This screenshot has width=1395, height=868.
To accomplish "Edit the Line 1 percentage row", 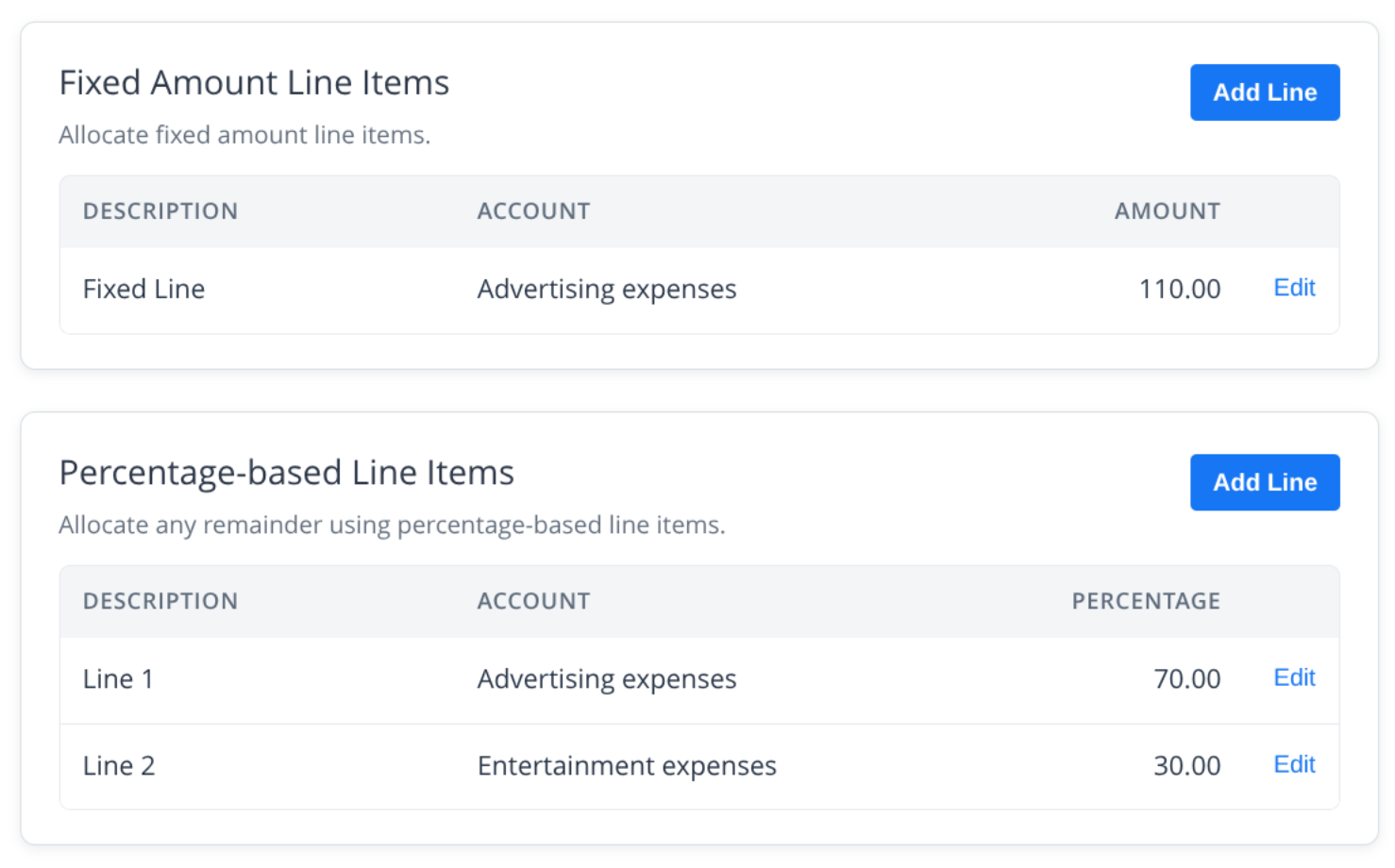I will click(x=1293, y=677).
